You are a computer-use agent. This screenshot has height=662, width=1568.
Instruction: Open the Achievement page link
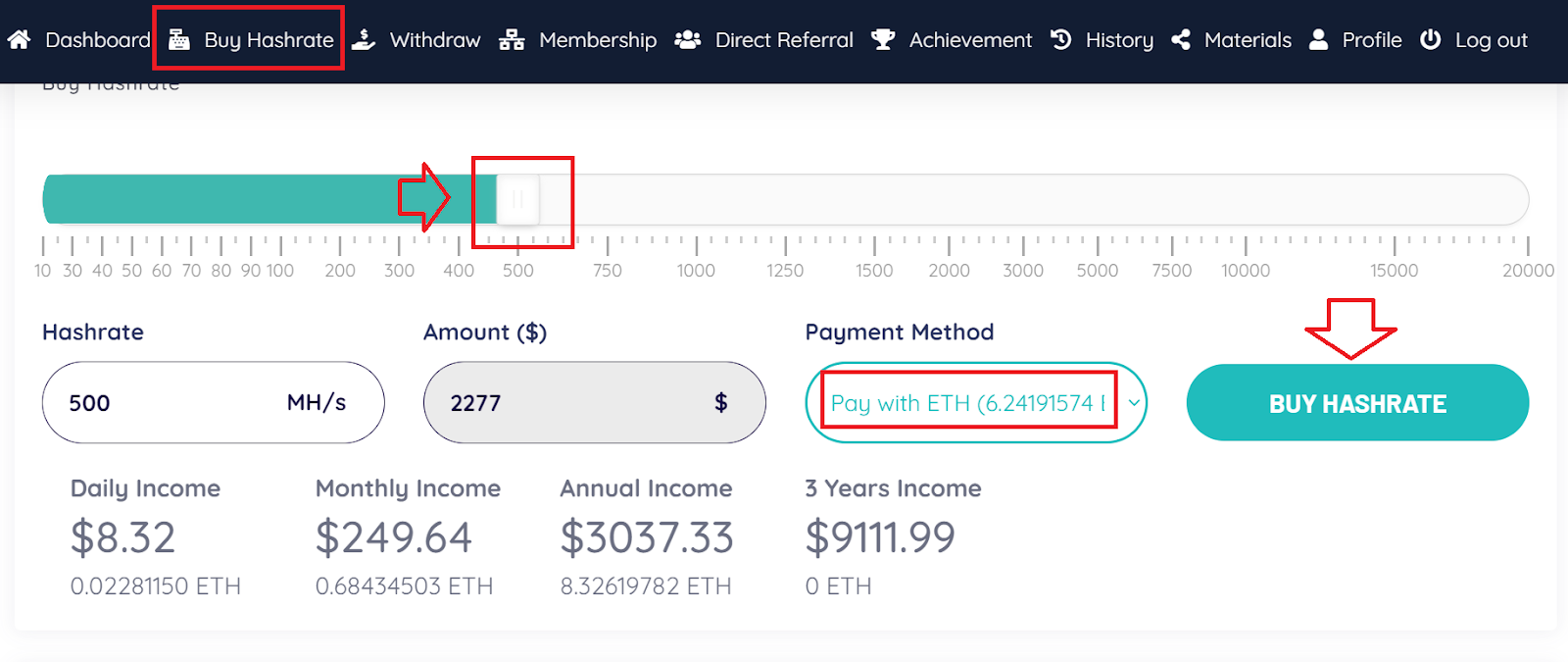coord(970,40)
